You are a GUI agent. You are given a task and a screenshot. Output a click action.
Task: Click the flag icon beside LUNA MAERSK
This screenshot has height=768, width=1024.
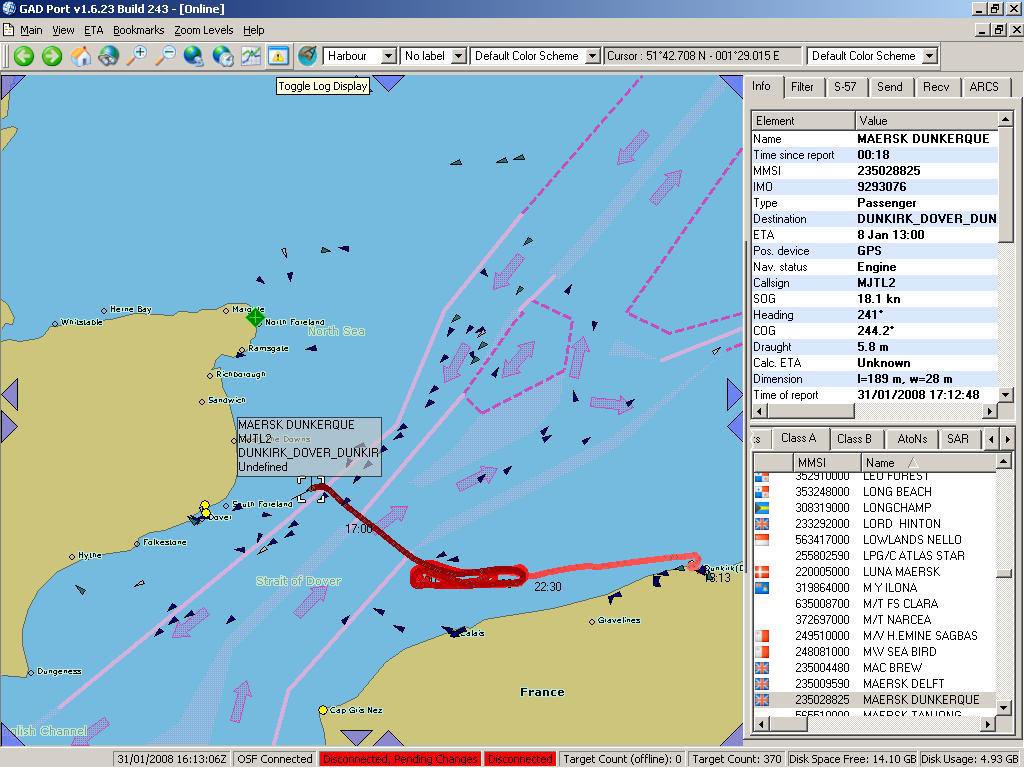(761, 572)
